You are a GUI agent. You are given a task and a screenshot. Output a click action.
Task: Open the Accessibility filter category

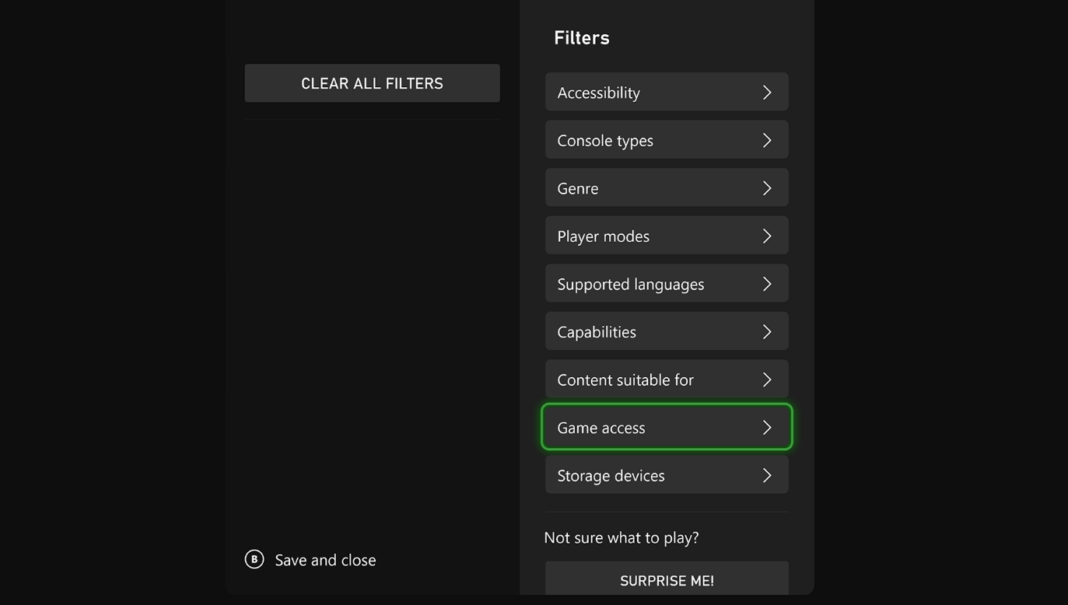click(x=667, y=92)
